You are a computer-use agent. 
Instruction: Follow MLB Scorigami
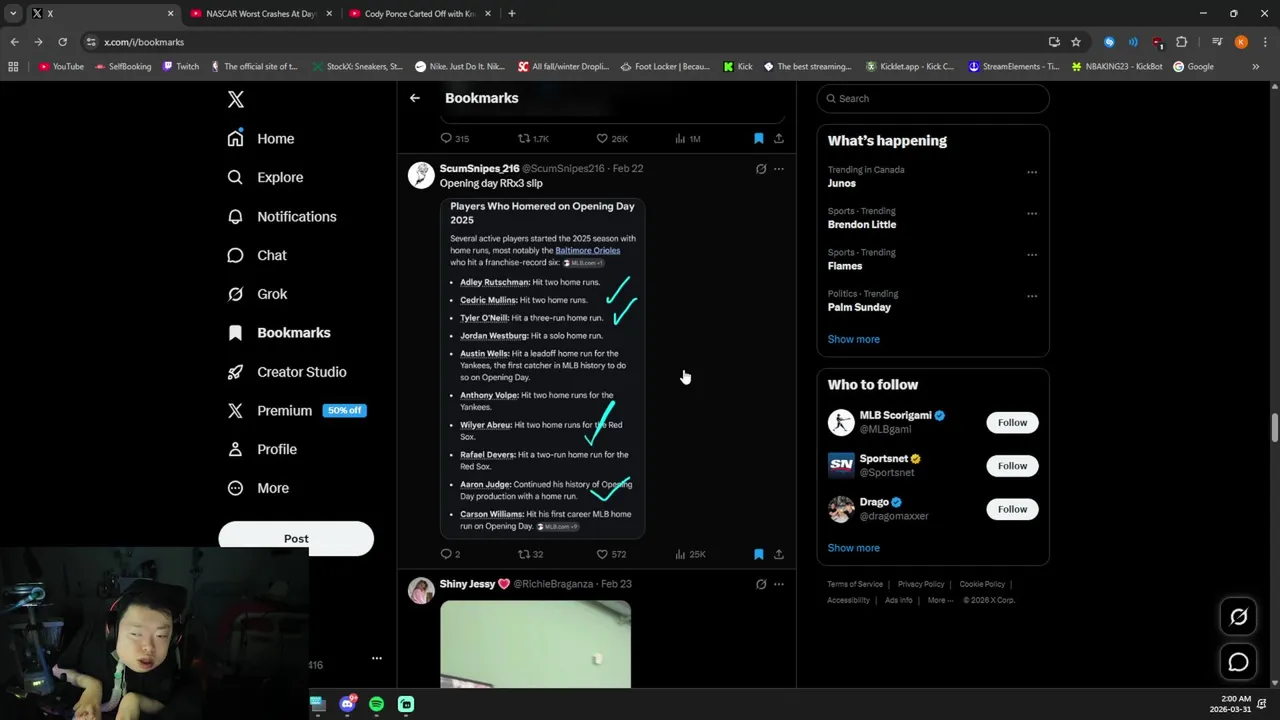coord(1012,422)
